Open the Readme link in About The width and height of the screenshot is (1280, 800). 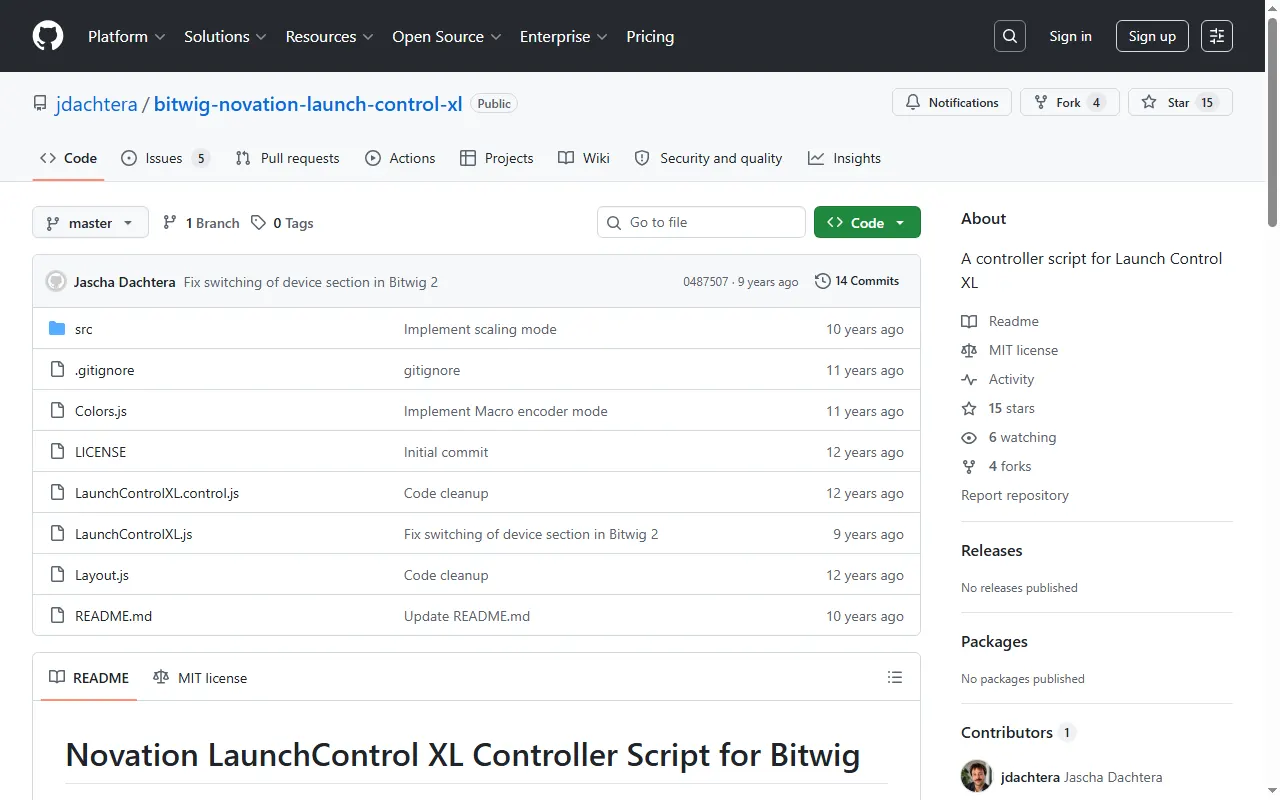point(1000,321)
